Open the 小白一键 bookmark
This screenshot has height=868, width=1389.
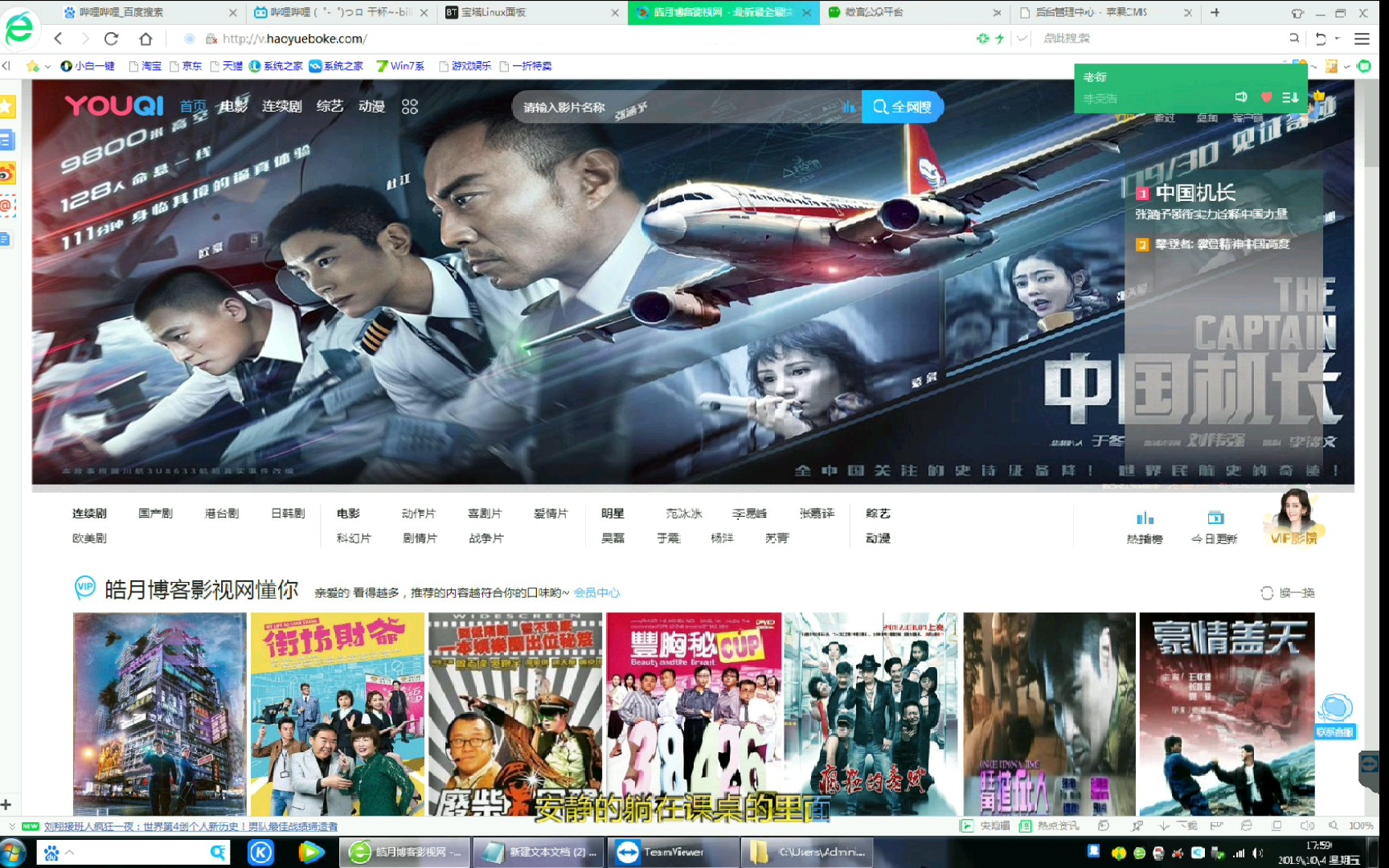[88, 66]
